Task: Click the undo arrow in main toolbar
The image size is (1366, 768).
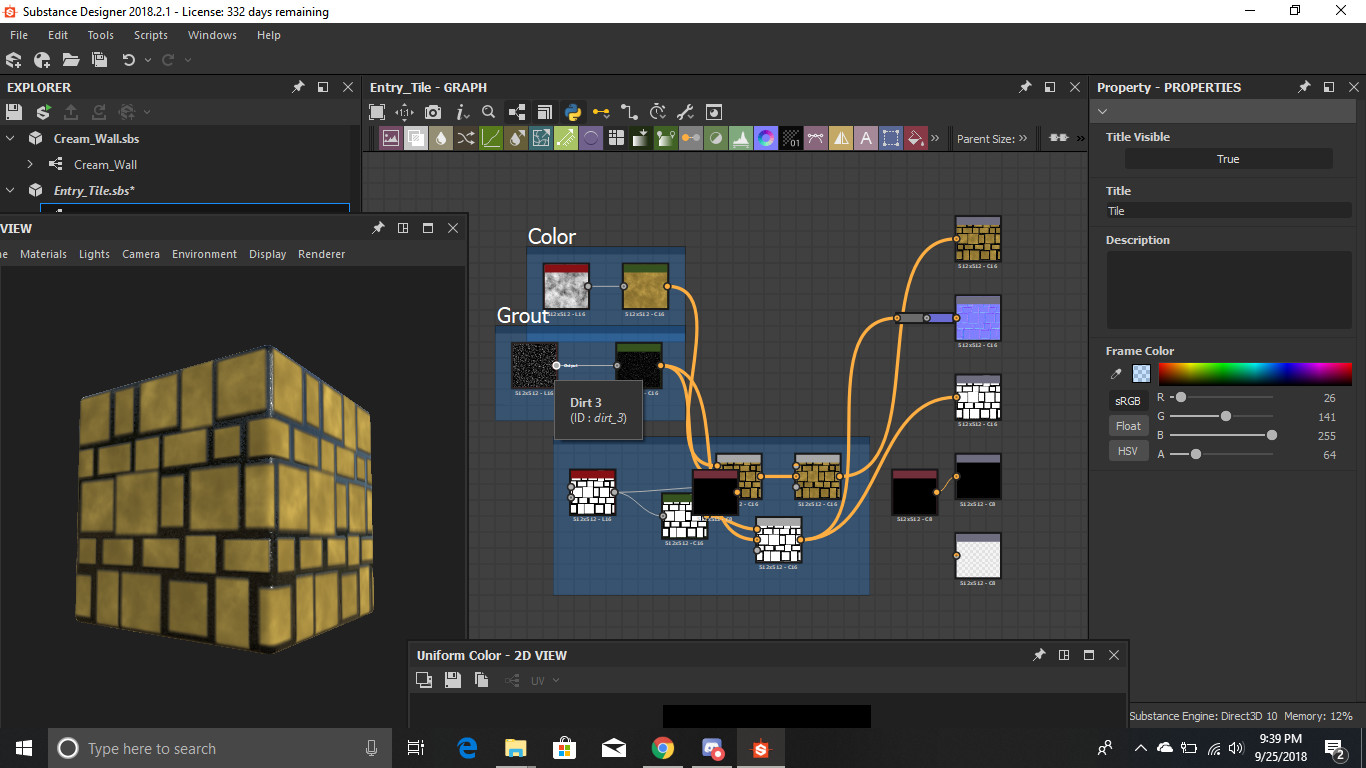Action: tap(128, 60)
